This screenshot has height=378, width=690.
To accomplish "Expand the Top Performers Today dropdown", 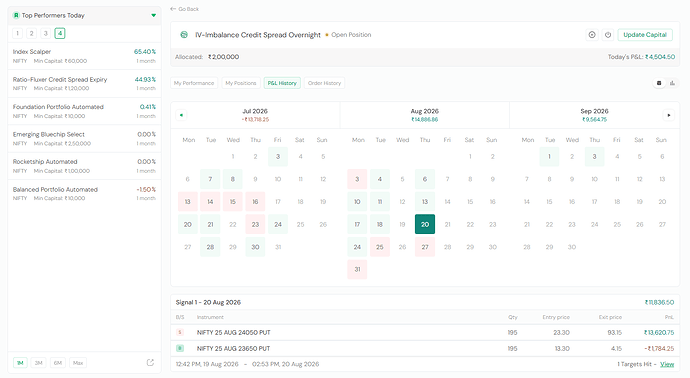I will click(154, 15).
